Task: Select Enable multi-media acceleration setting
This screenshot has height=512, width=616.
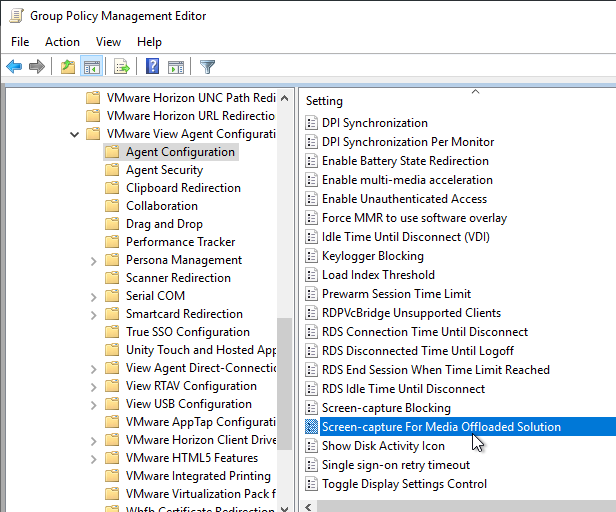Action: coord(407,180)
